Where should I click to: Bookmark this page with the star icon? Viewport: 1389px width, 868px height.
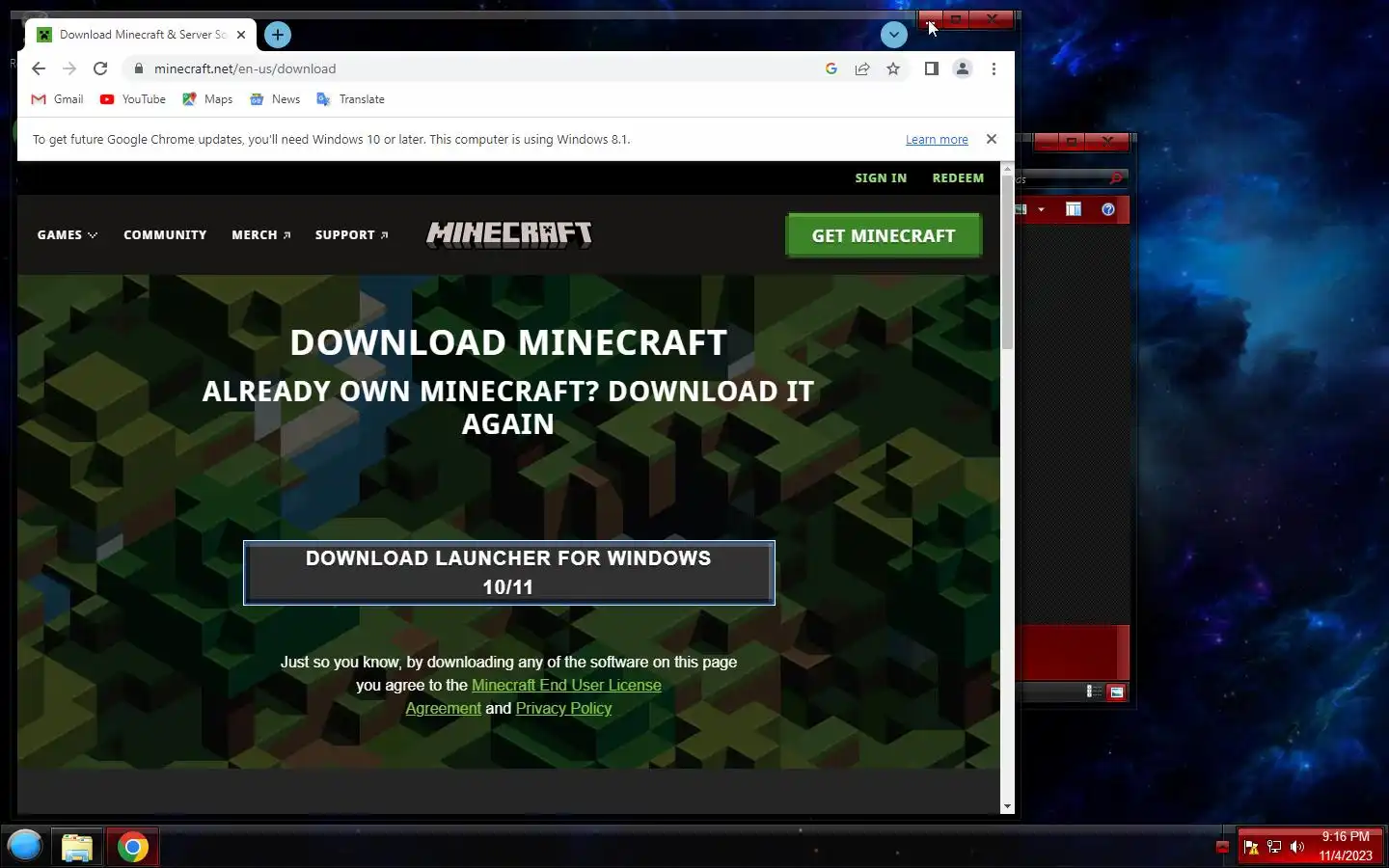(893, 68)
